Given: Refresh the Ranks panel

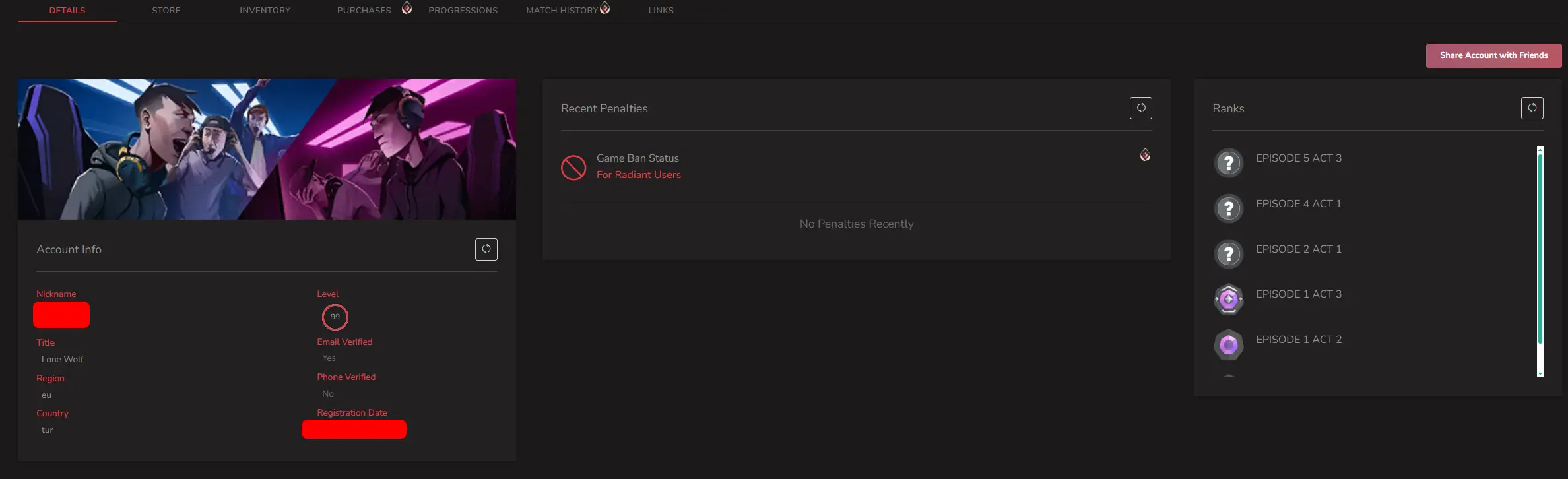Looking at the screenshot, I should point(1532,108).
